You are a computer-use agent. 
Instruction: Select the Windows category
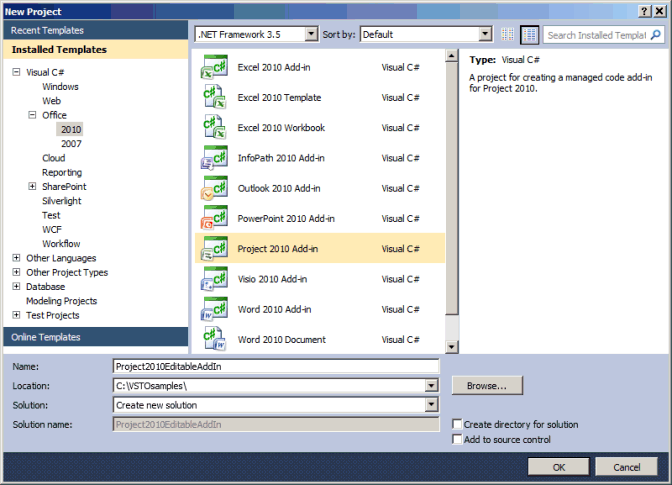[x=60, y=87]
